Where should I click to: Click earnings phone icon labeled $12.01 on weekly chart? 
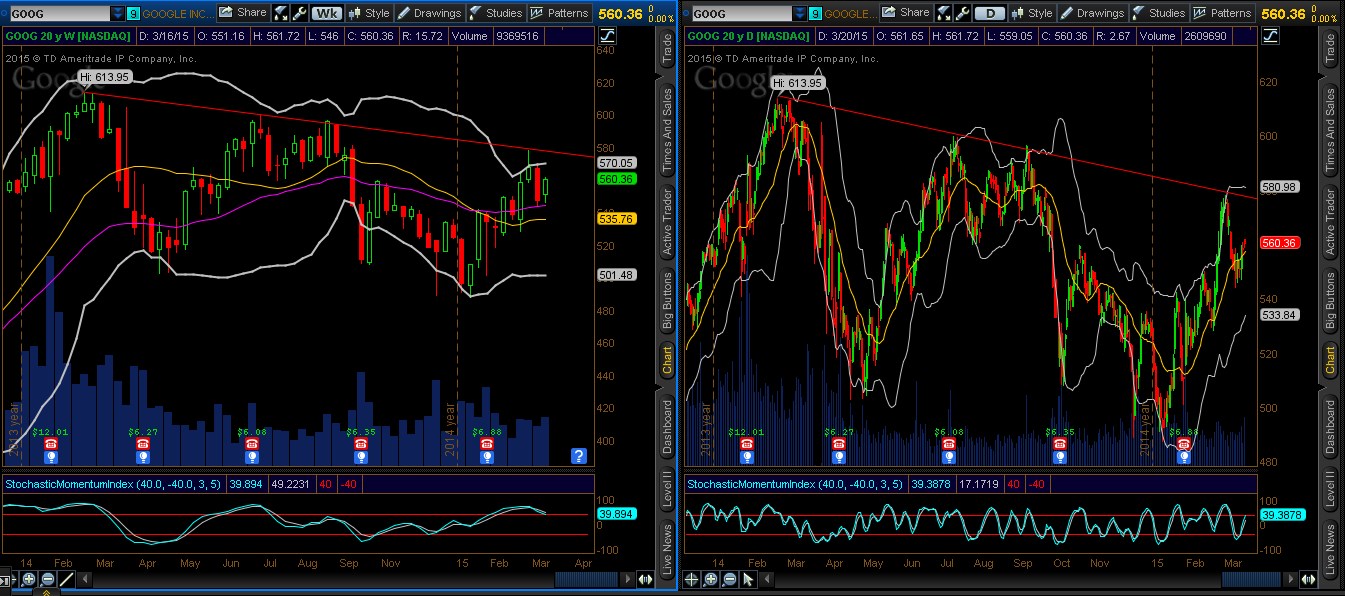(x=51, y=443)
